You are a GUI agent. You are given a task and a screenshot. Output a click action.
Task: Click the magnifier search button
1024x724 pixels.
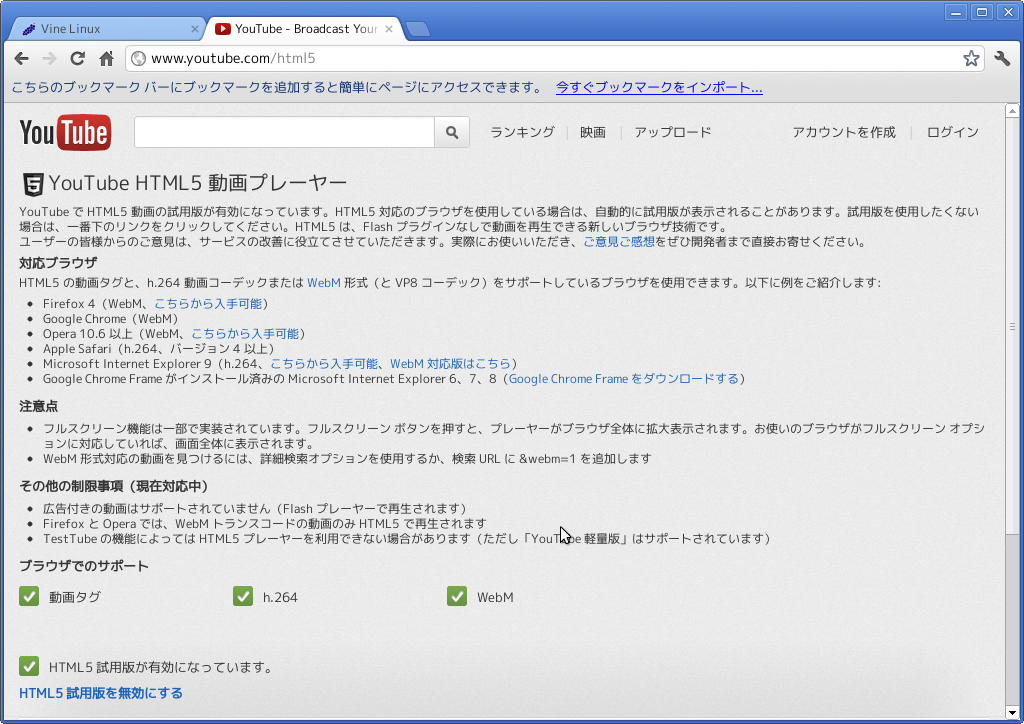(x=452, y=133)
